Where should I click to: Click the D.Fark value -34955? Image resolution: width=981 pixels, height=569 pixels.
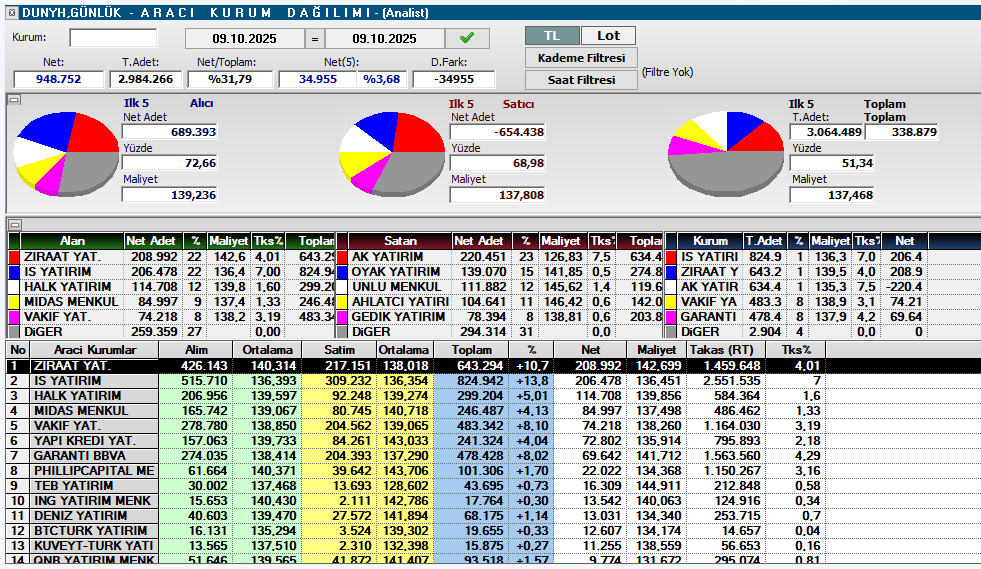(454, 79)
